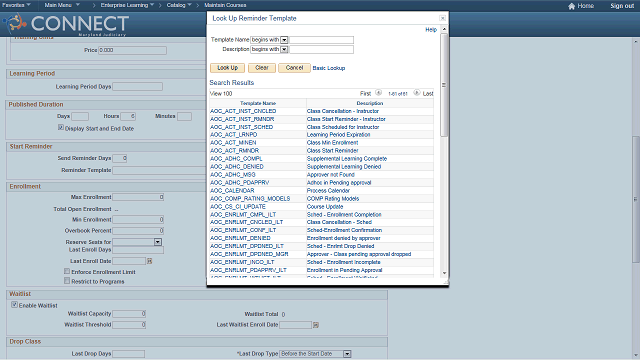
Task: Open the Help link in the dialog
Action: pos(431,30)
